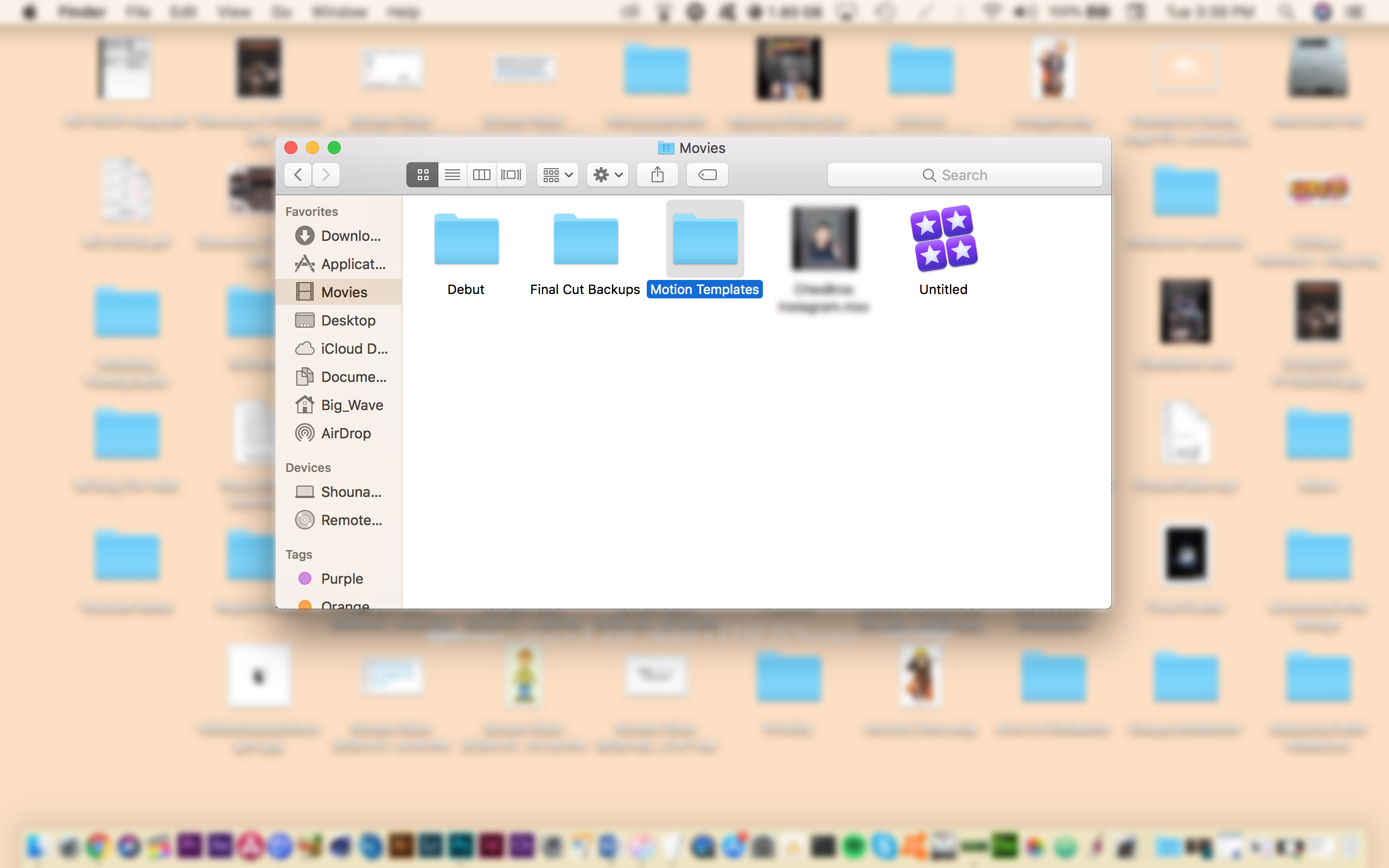Click the Share toolbar button

point(657,175)
